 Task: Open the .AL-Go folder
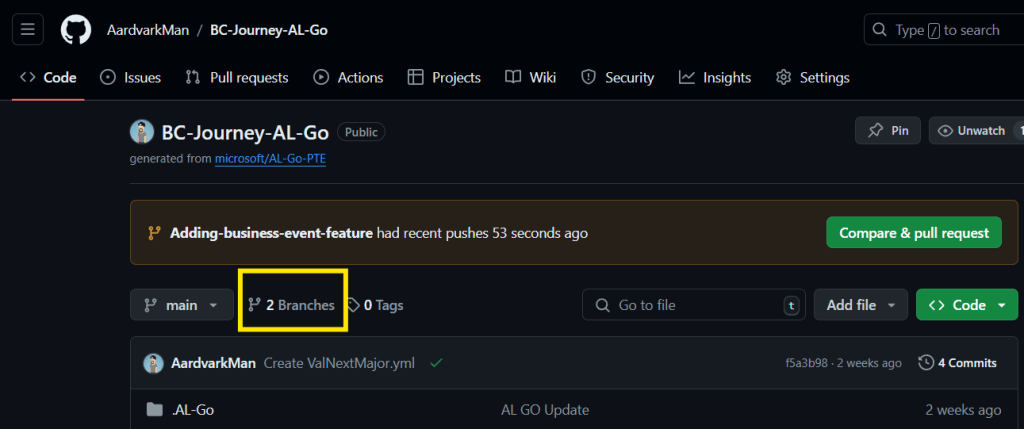click(x=194, y=409)
